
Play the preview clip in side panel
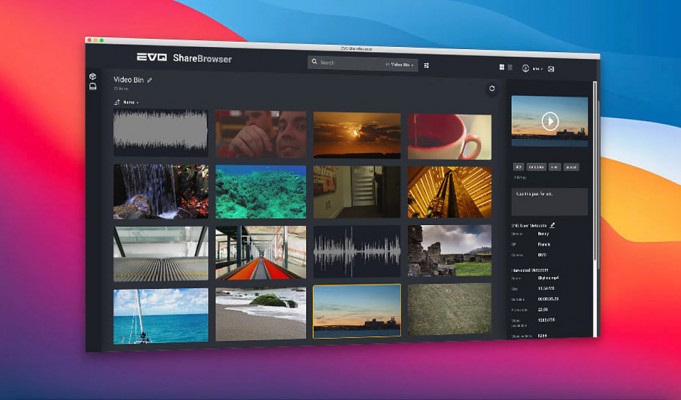point(550,121)
